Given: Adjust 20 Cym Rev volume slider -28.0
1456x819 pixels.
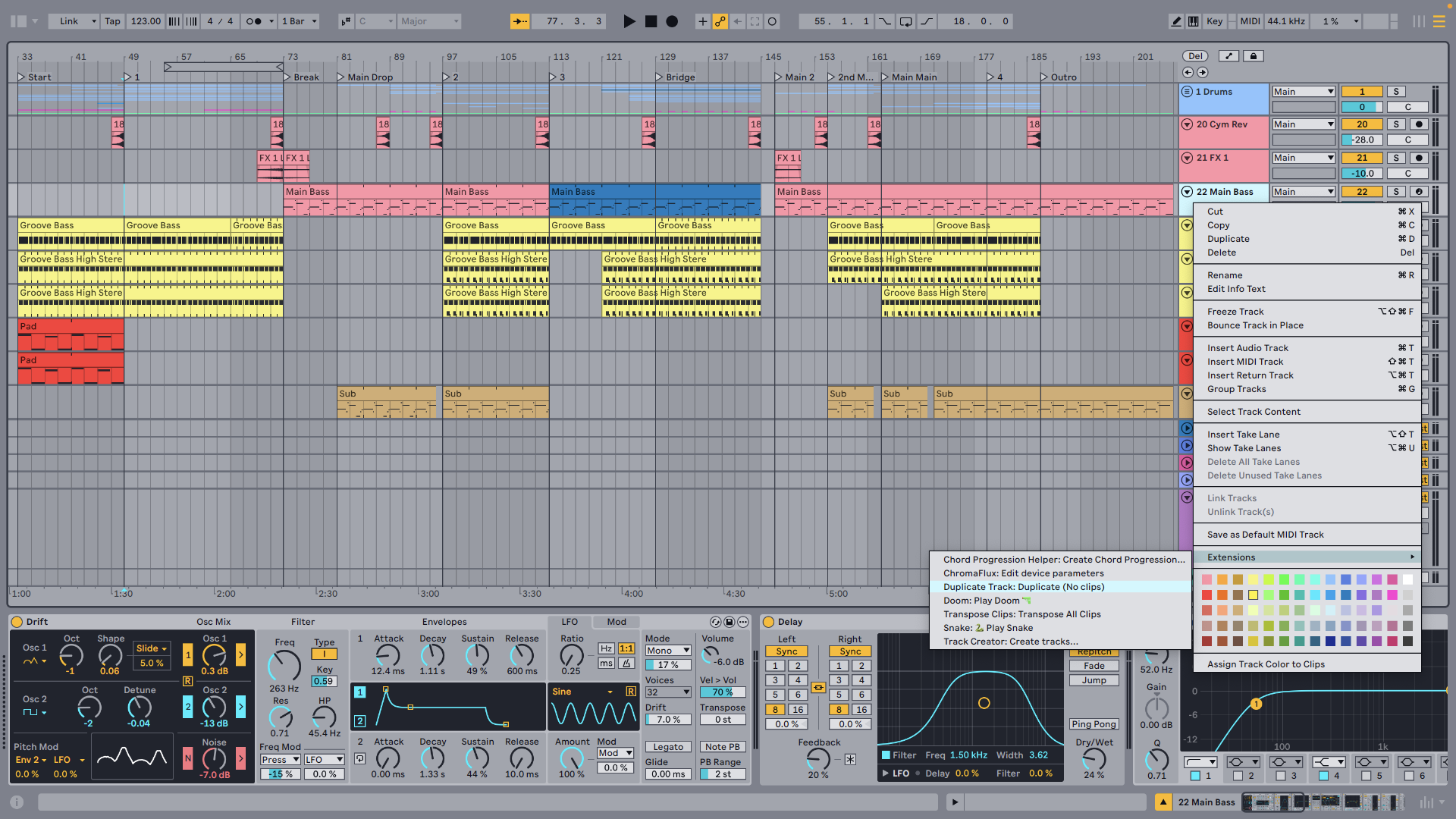Looking at the screenshot, I should tap(1362, 140).
